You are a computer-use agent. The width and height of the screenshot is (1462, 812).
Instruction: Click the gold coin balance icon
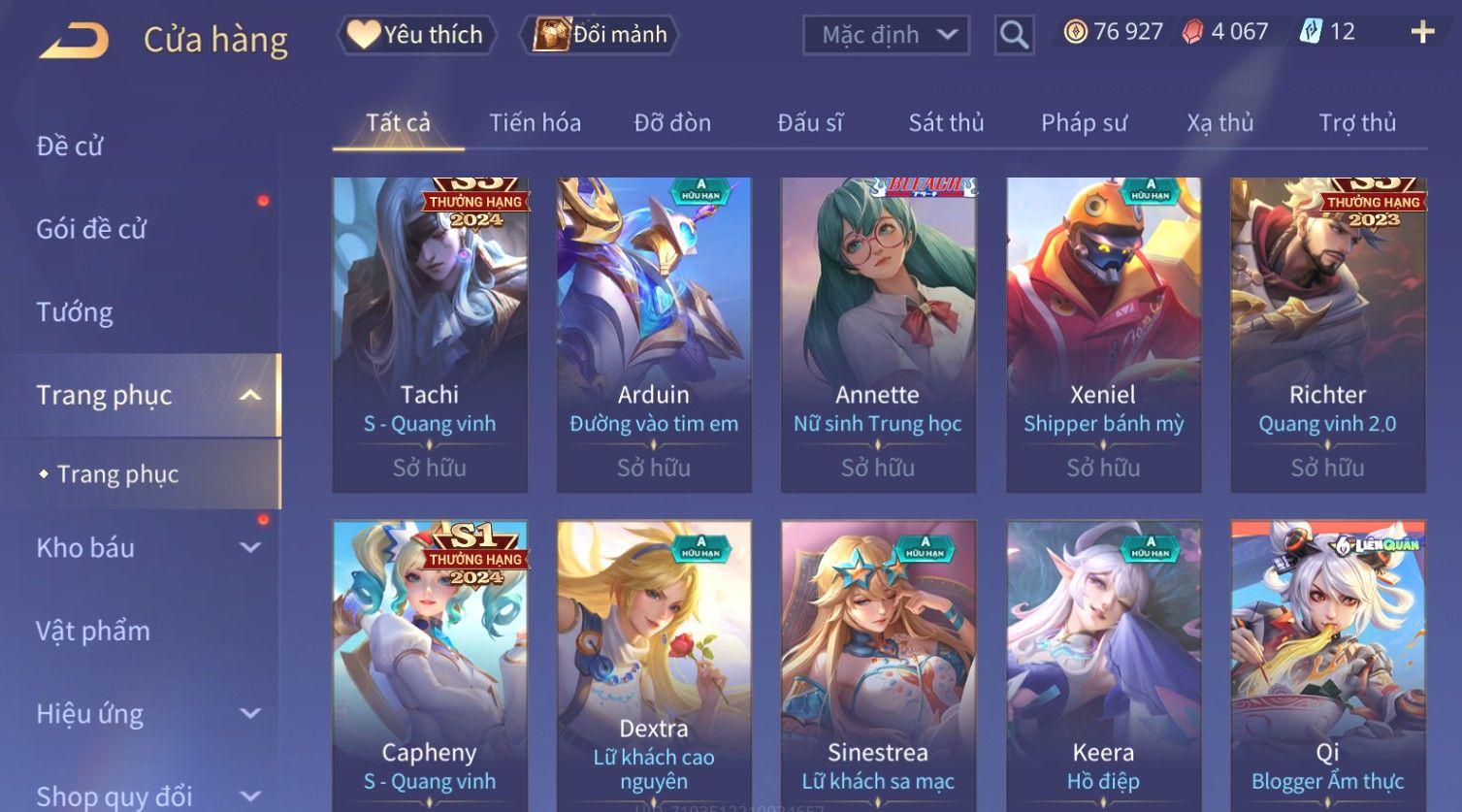[x=1075, y=32]
